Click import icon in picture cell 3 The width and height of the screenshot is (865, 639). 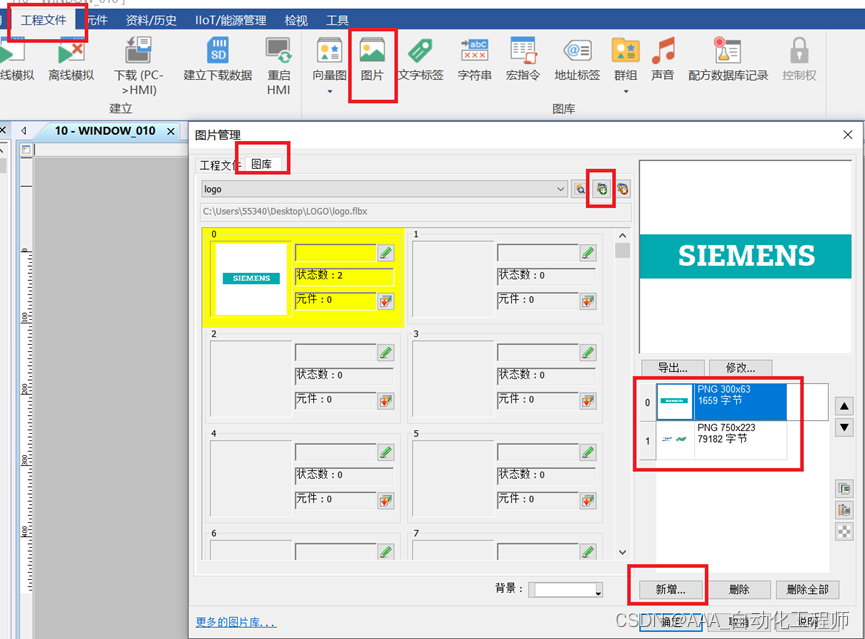point(588,401)
